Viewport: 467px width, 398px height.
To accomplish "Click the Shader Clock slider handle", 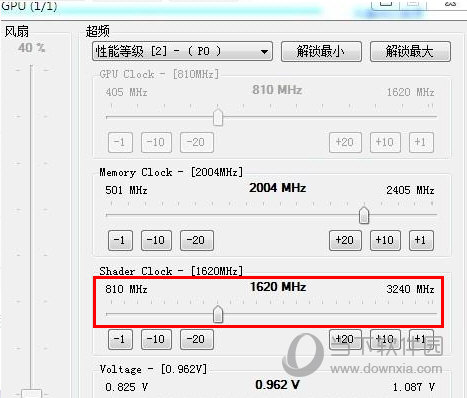I will click(218, 314).
